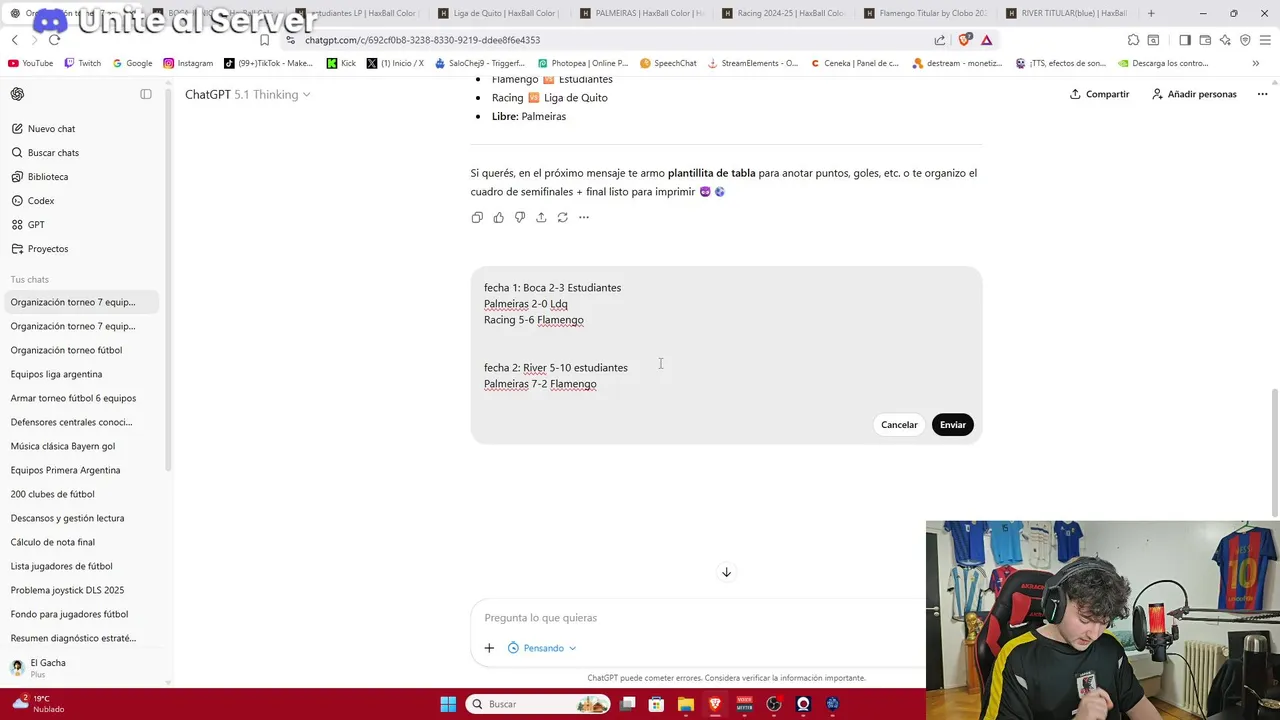Open chat 200 clubes de fútbol
This screenshot has width=1280, height=720.
(x=84, y=494)
